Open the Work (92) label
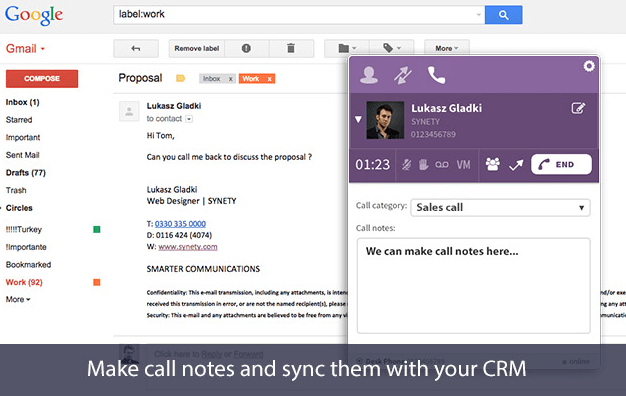The width and height of the screenshot is (626, 396). [24, 282]
